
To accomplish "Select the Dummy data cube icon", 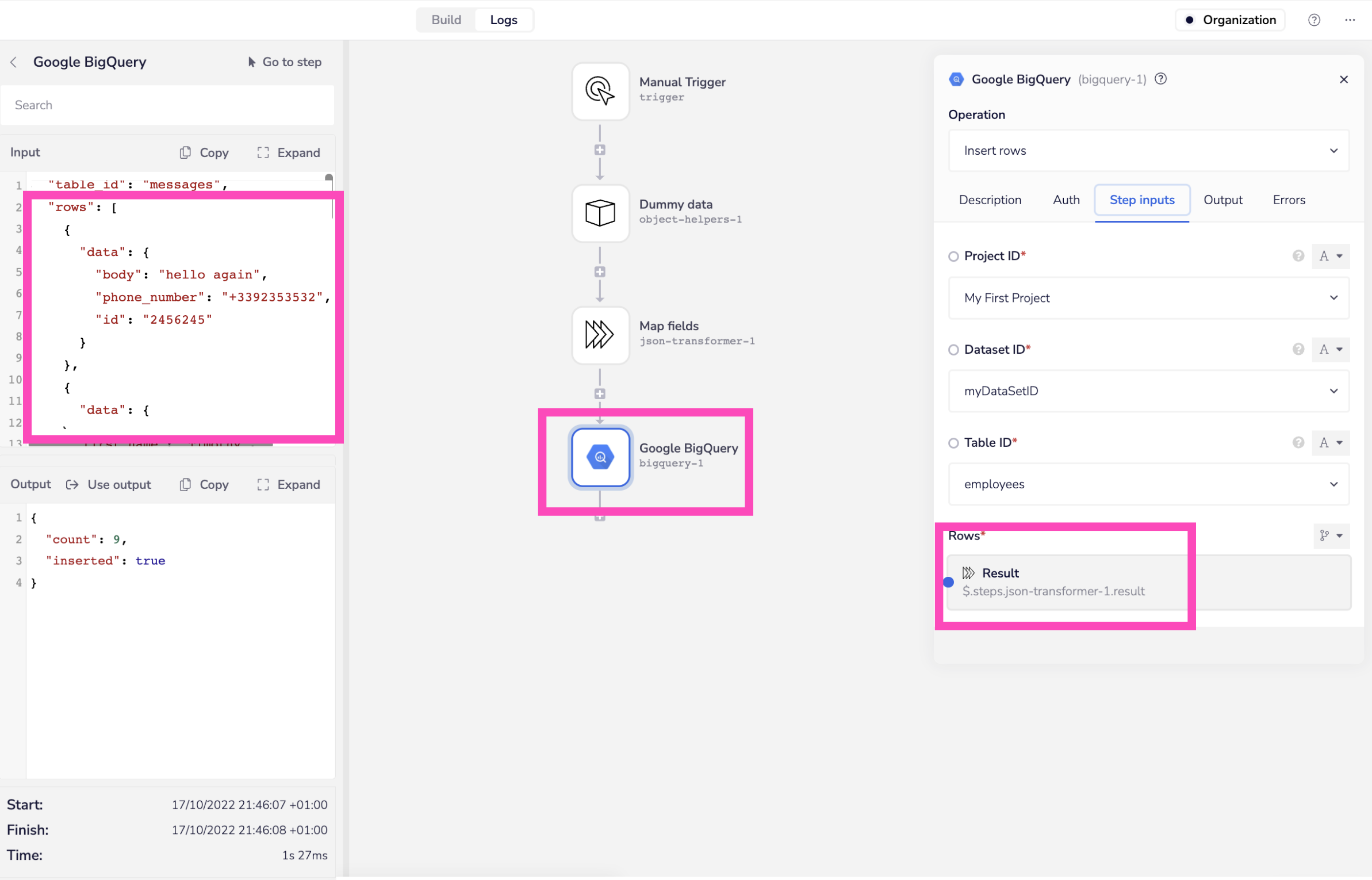I will (600, 213).
